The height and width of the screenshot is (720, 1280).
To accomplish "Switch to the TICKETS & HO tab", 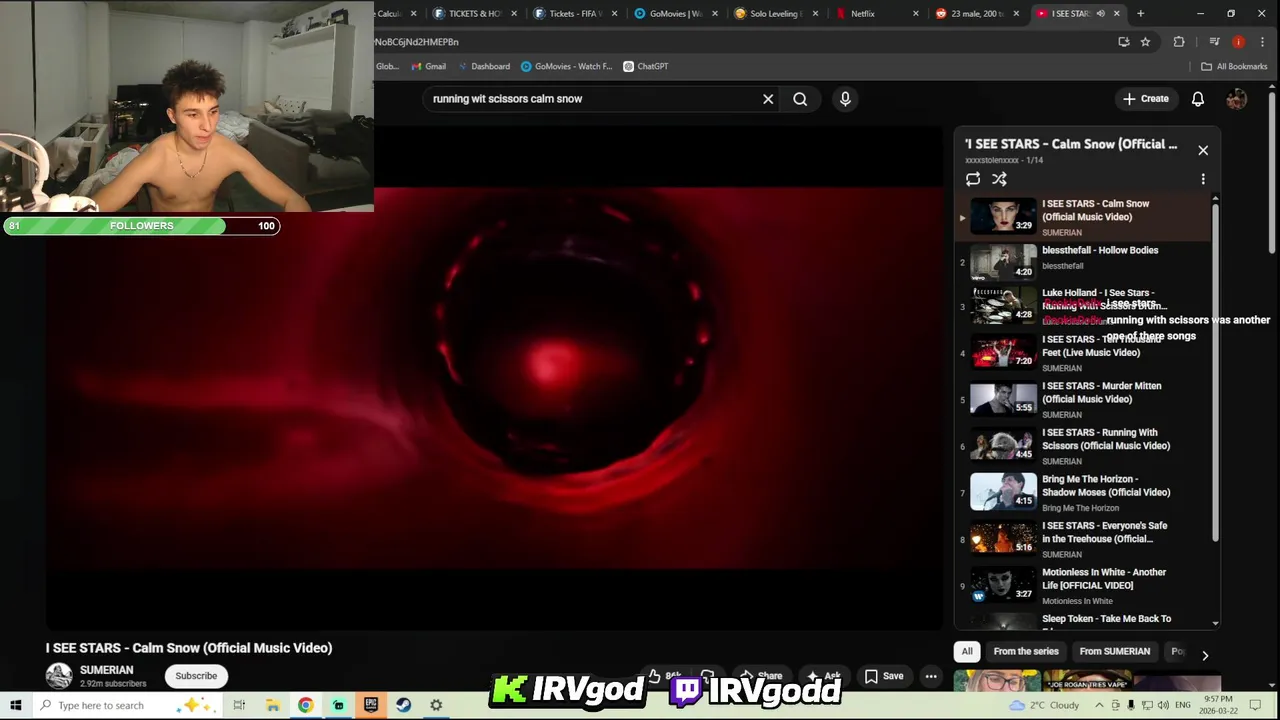I will click(474, 13).
